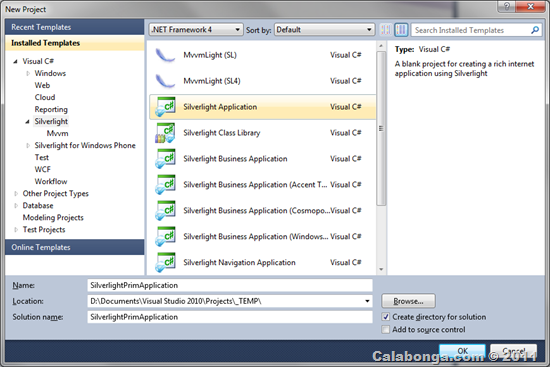Image resolution: width=550 pixels, height=367 pixels.
Task: Click the Business Application (Cosmopo... icon
Action: pos(165,211)
